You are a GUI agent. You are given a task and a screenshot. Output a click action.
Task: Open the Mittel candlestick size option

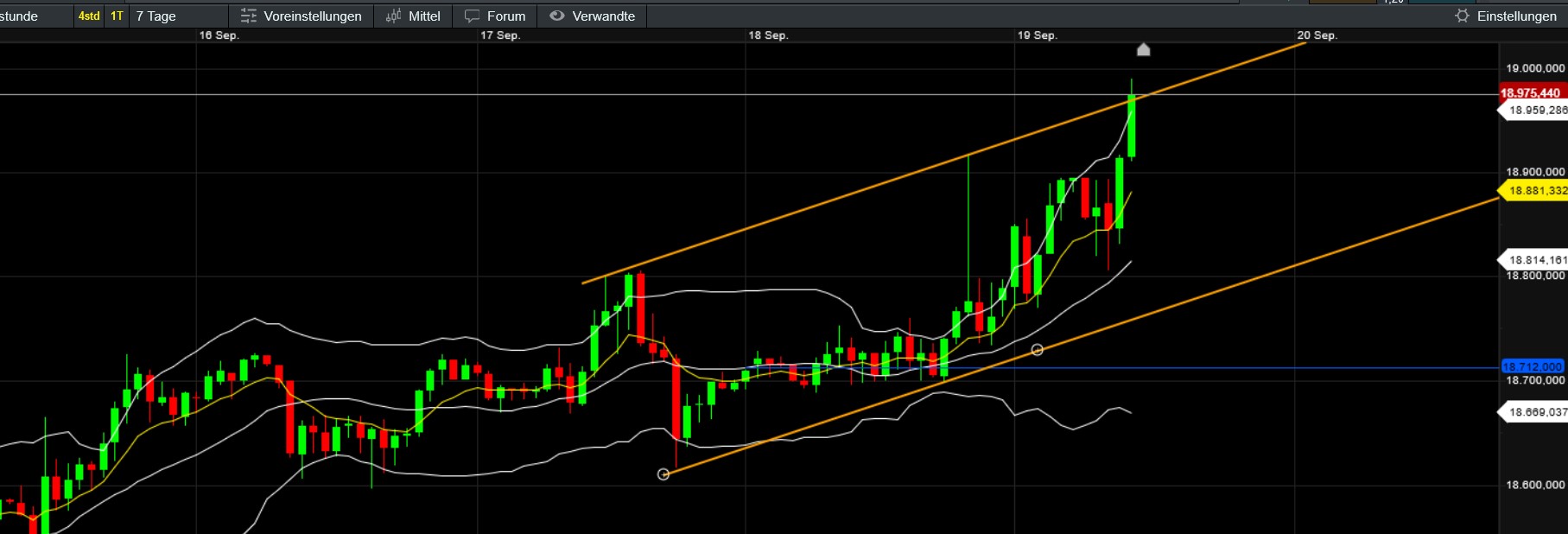[413, 16]
